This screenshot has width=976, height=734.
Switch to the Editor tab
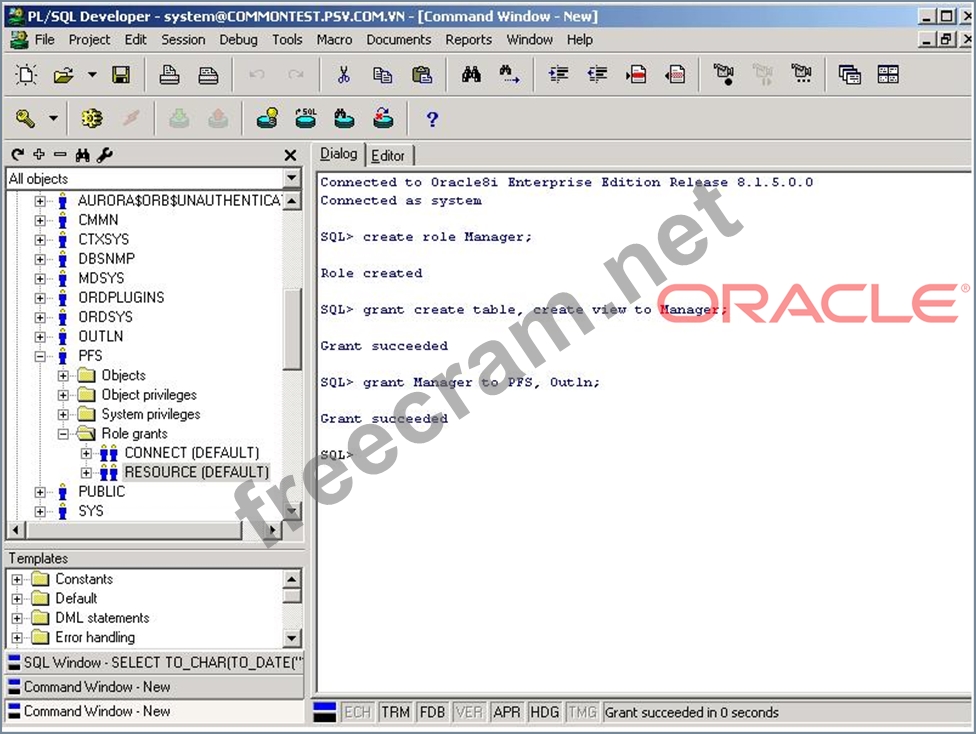click(x=388, y=156)
